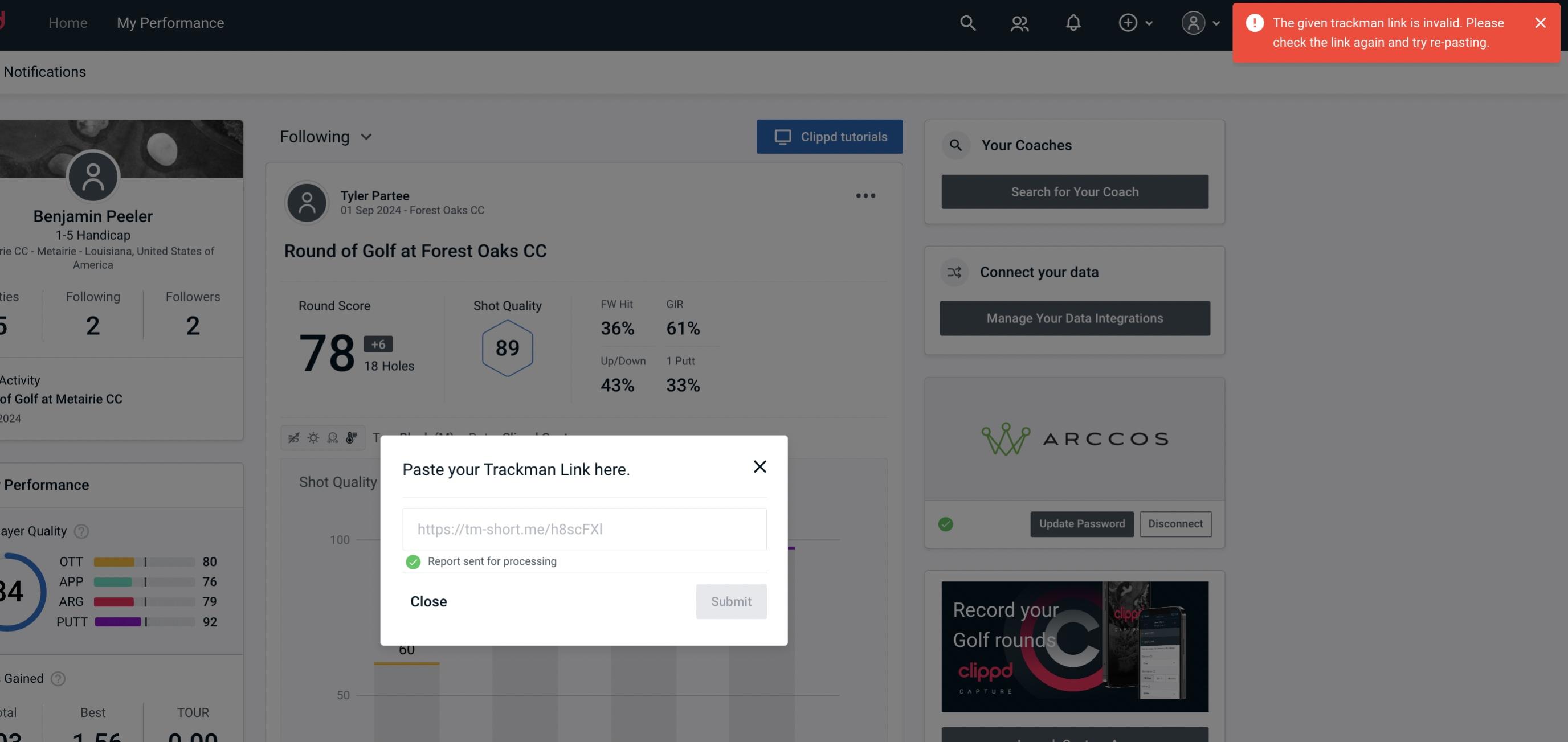Click the Search for Your Coach button
Image resolution: width=1568 pixels, height=742 pixels.
pyautogui.click(x=1075, y=191)
